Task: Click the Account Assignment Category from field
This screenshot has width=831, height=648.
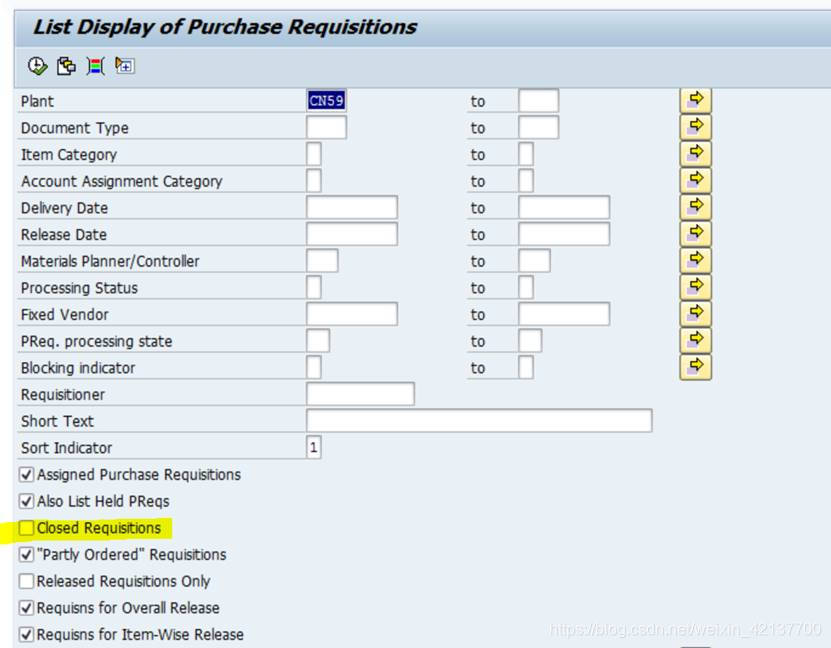Action: coord(314,181)
